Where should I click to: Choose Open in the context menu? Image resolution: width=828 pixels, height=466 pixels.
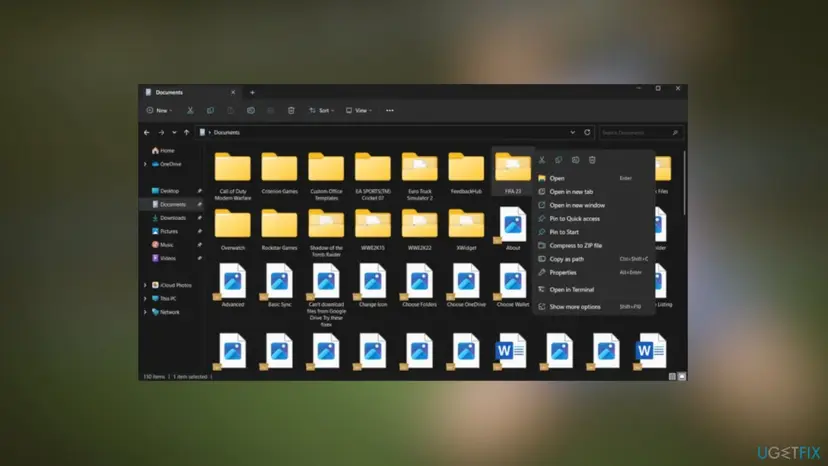coord(594,179)
